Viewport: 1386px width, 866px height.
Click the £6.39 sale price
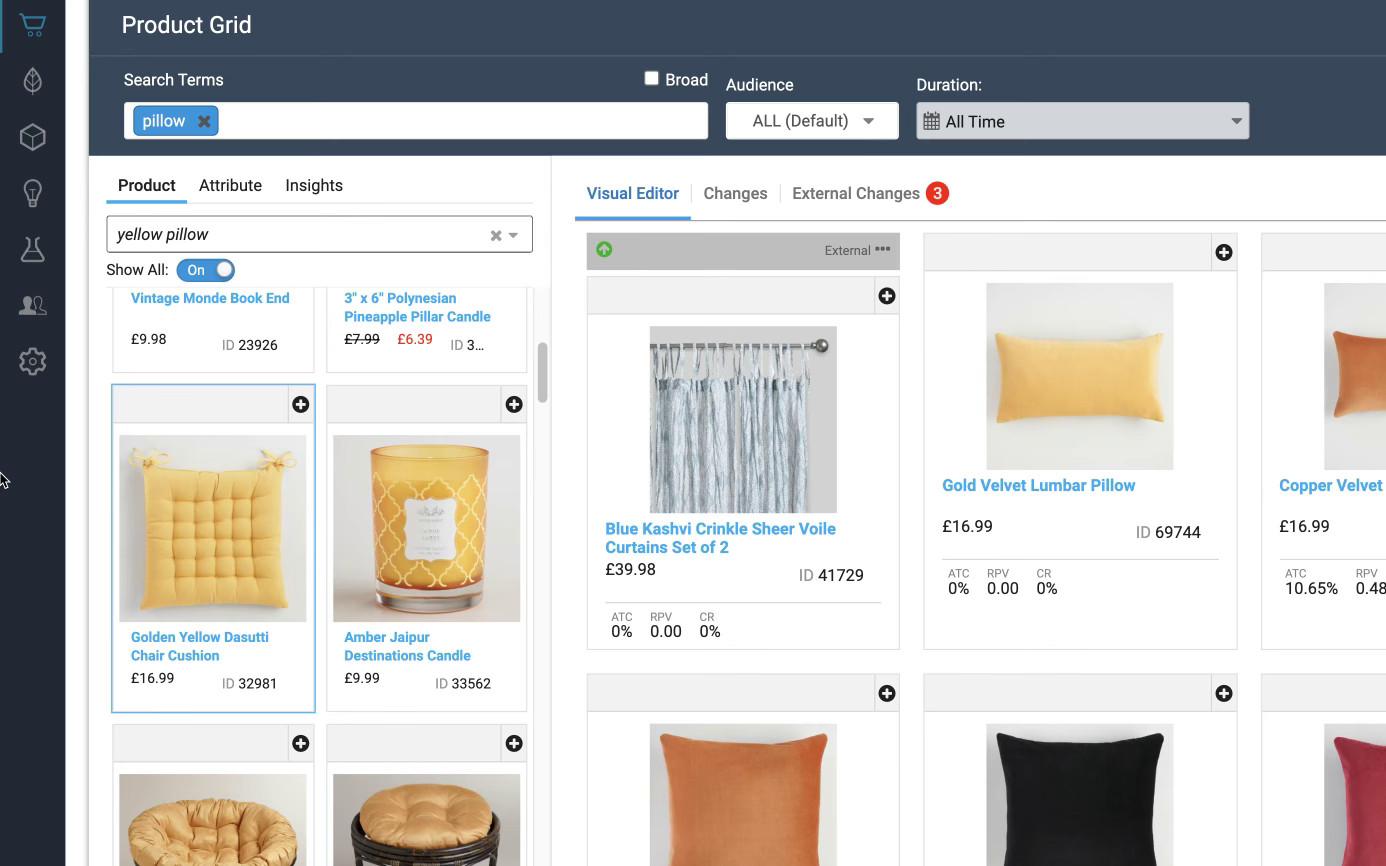(x=415, y=339)
